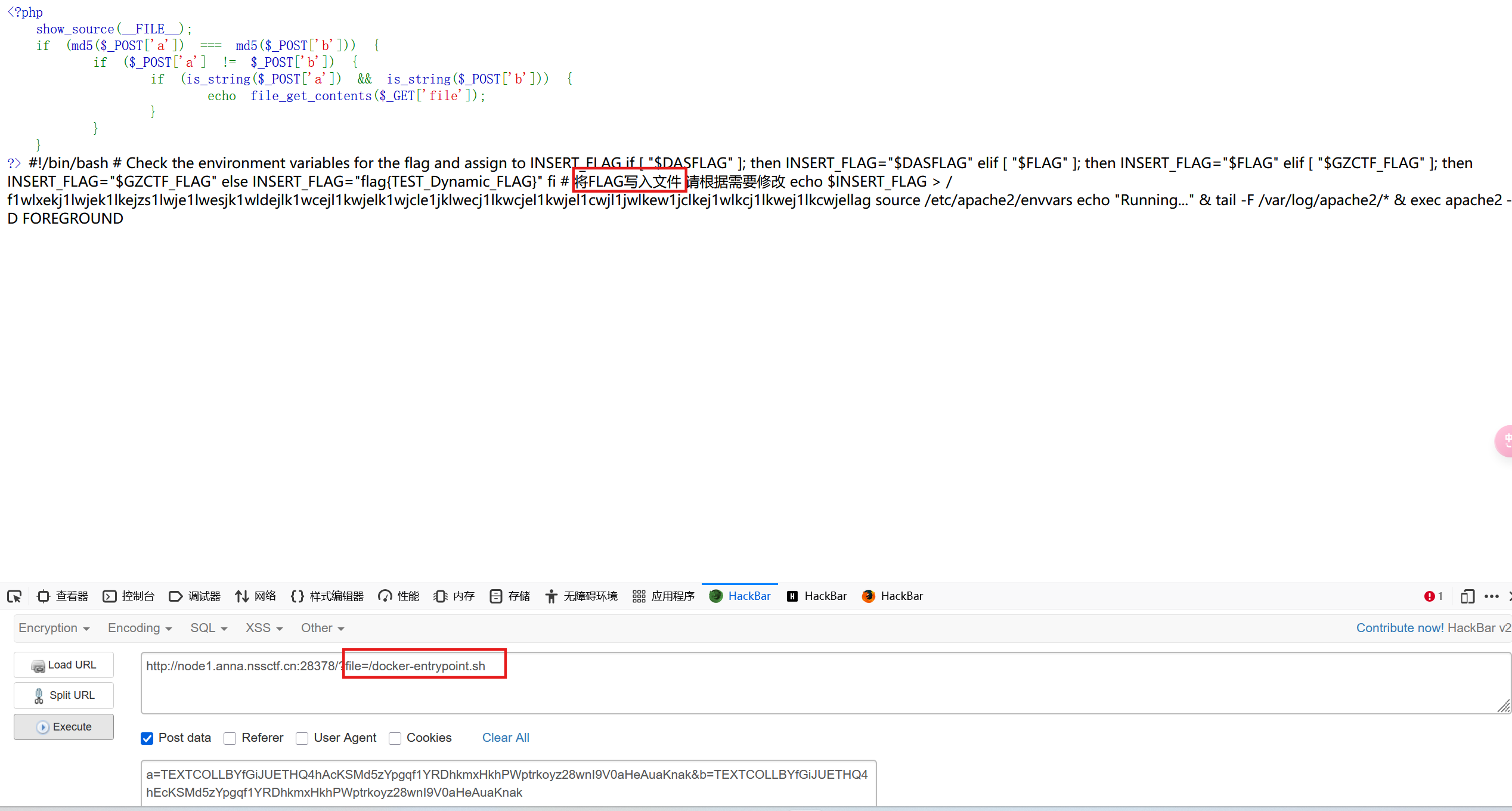The image size is (1512, 811).
Task: Expand the Encryption dropdown
Action: (54, 628)
